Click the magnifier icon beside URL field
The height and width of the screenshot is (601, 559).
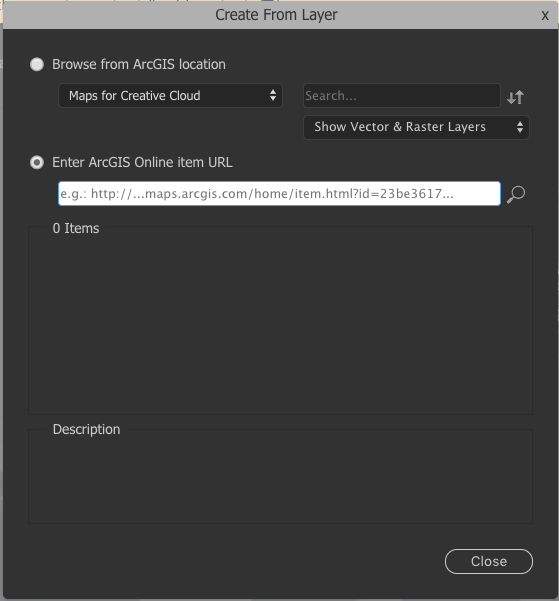[516, 194]
